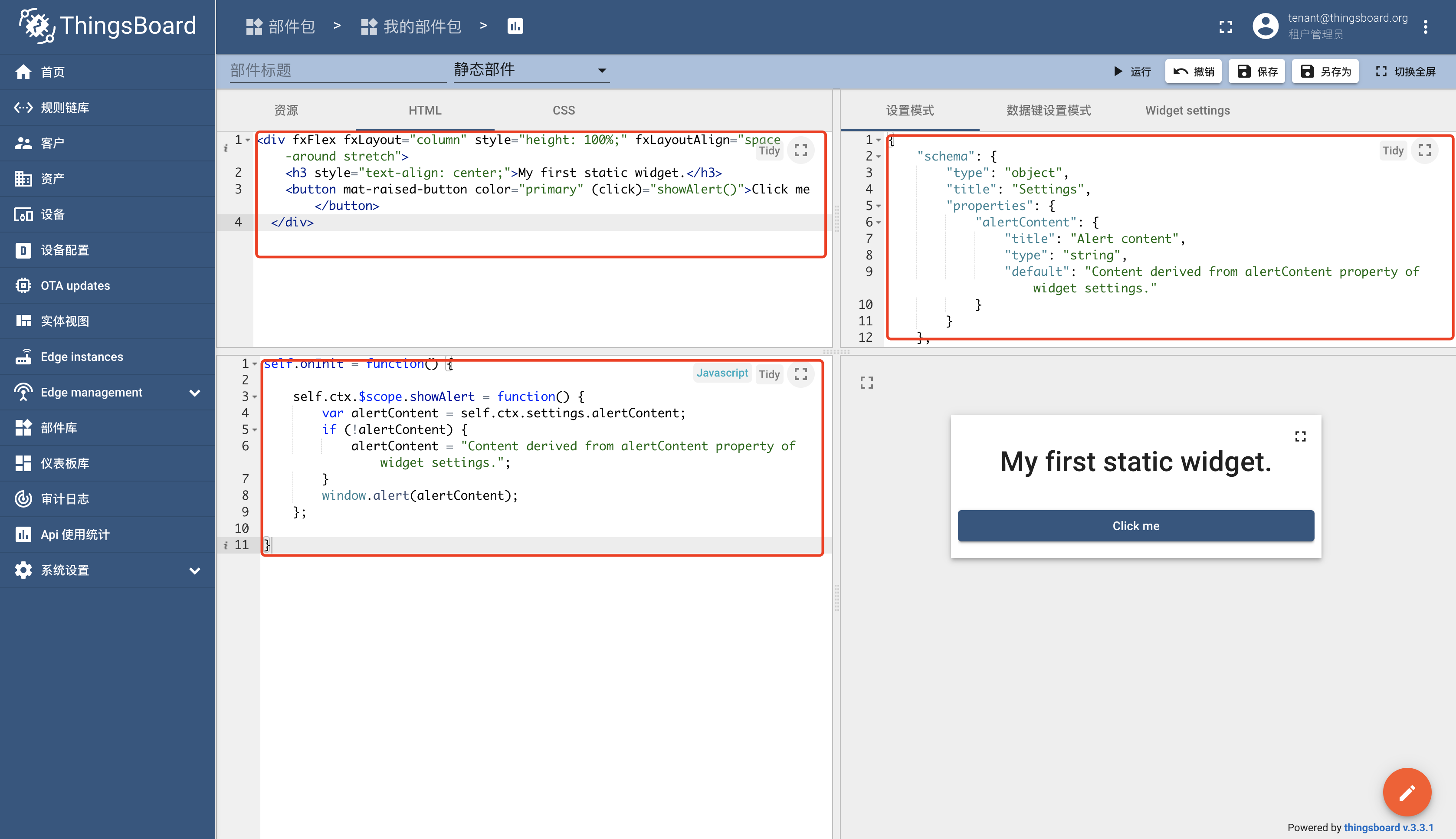Fold properties line 5 in JSON editor

878,206
